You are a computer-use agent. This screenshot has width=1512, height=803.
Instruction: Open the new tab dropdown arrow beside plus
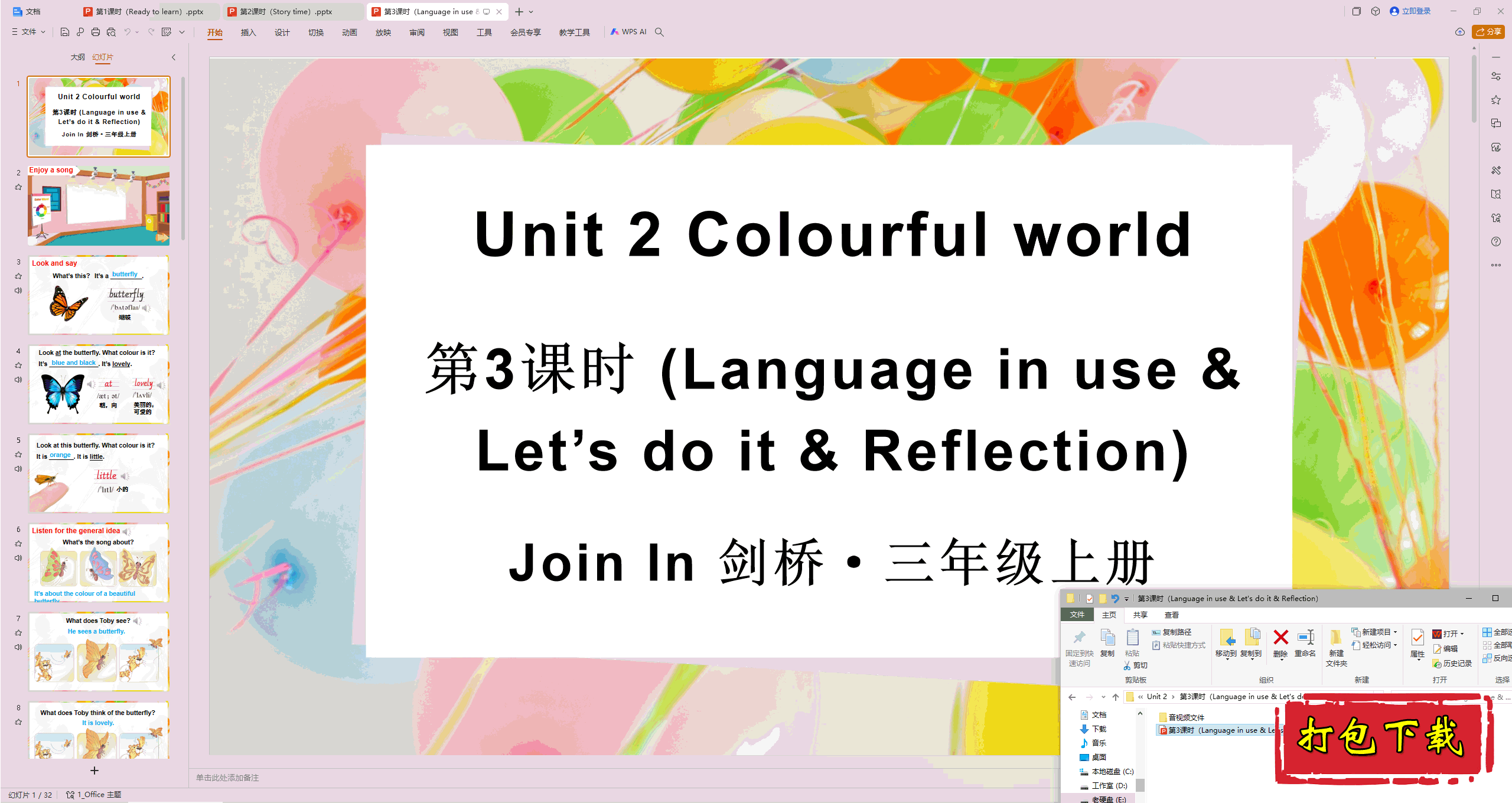[x=531, y=12]
